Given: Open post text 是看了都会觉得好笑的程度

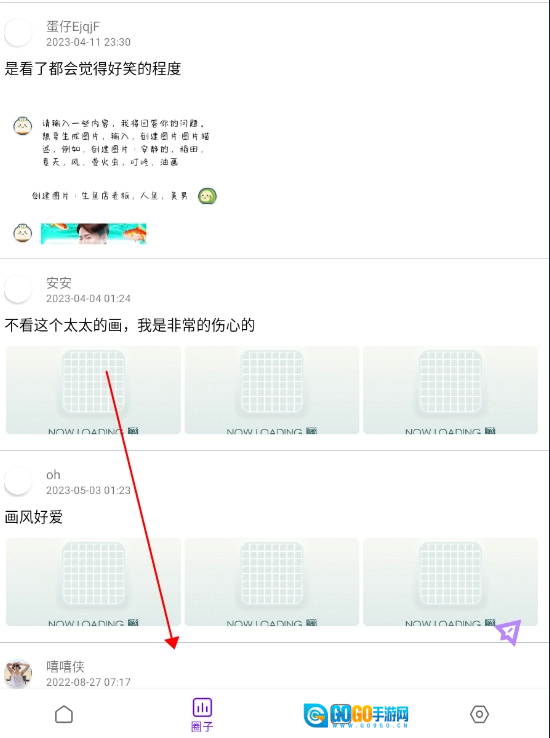Looking at the screenshot, I should click(93, 69).
